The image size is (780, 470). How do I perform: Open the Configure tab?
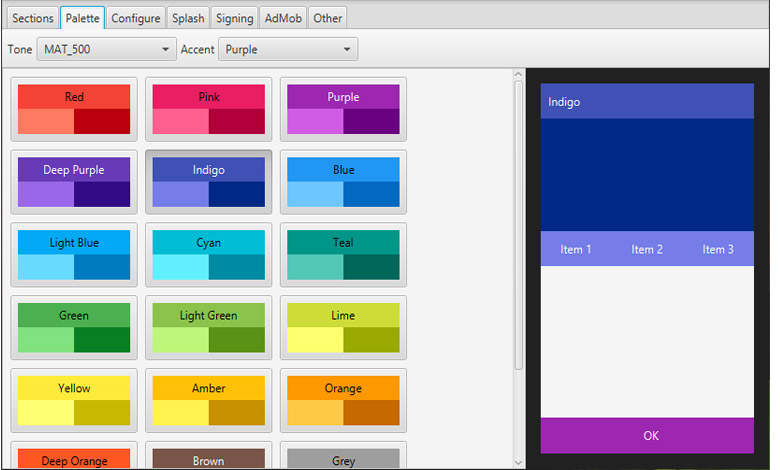(x=136, y=18)
